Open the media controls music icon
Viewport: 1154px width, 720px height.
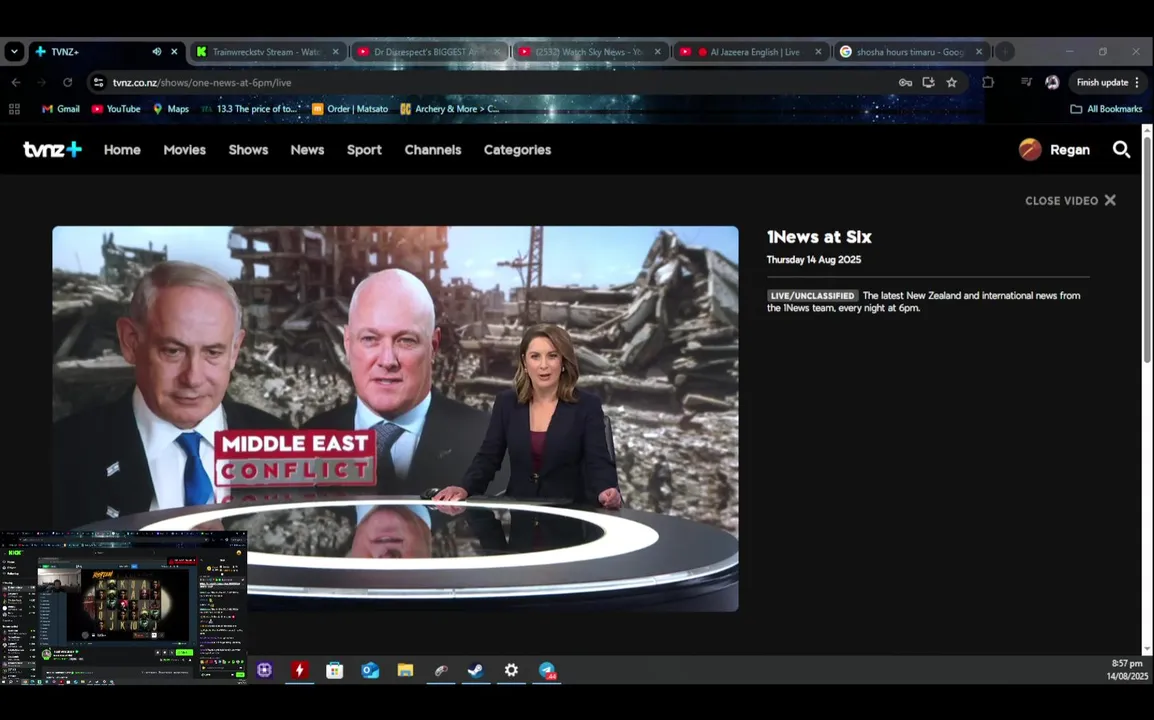coord(1026,82)
